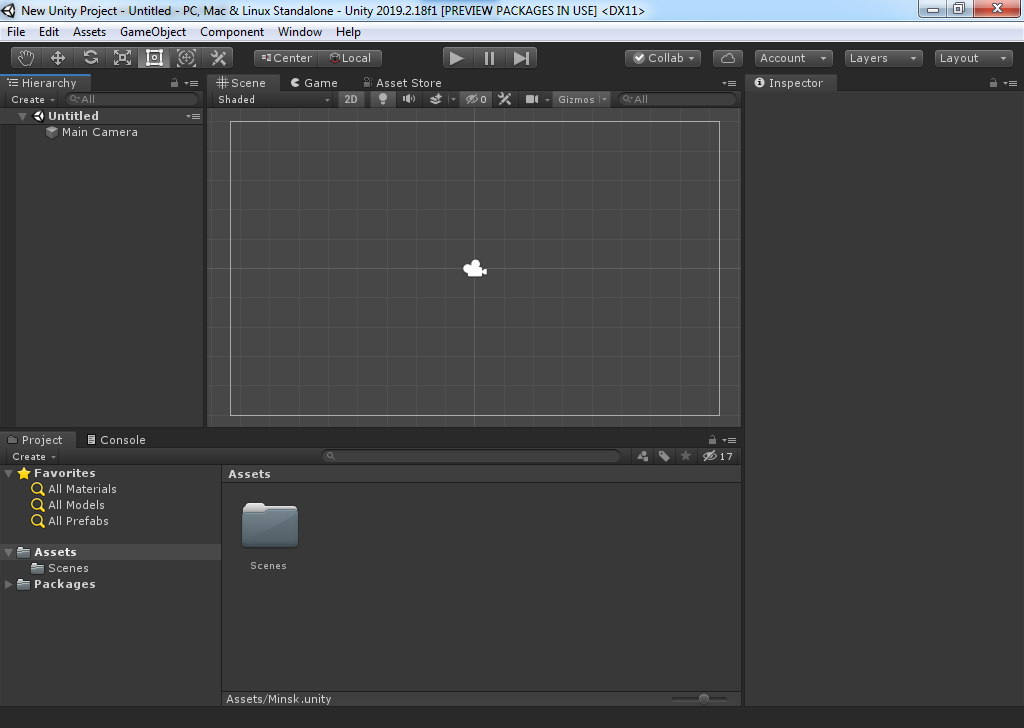Click the Play button
The width and height of the screenshot is (1024, 728).
pyautogui.click(x=457, y=58)
